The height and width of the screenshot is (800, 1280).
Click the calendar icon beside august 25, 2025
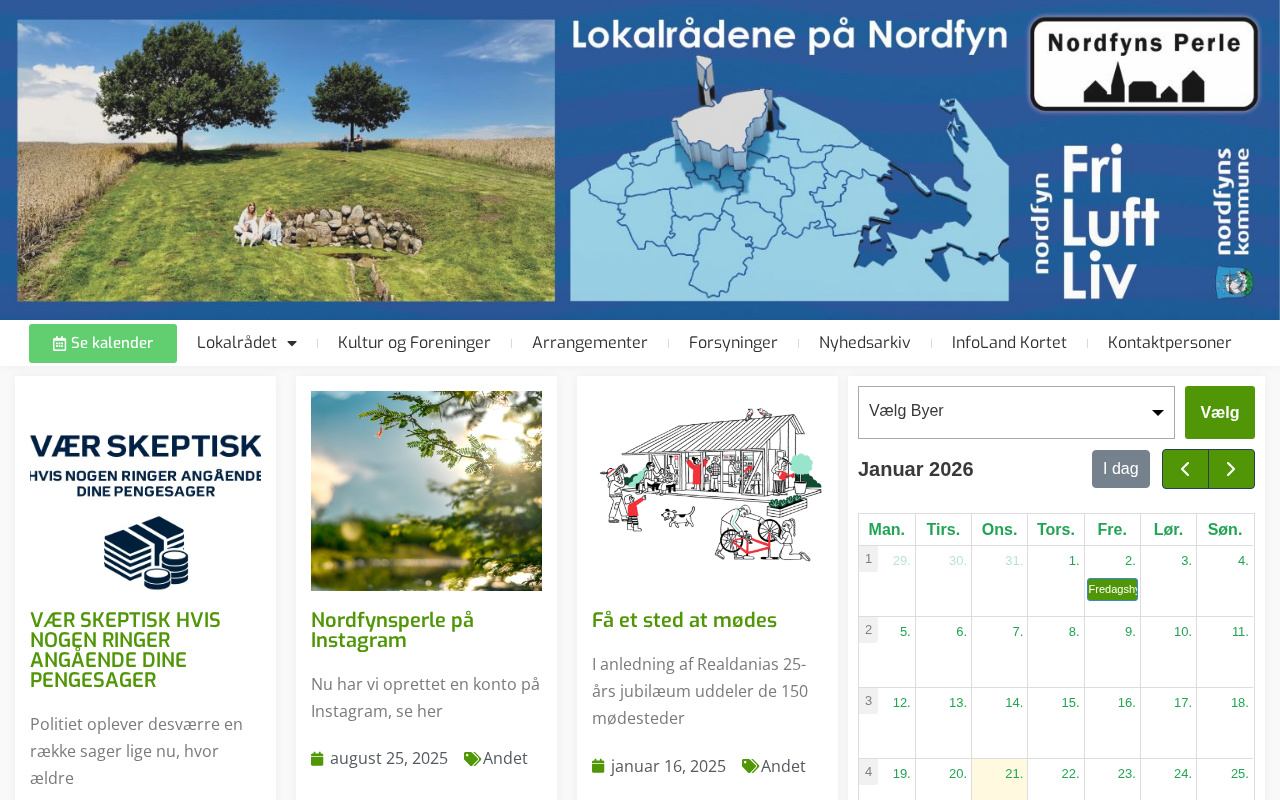[x=318, y=759]
